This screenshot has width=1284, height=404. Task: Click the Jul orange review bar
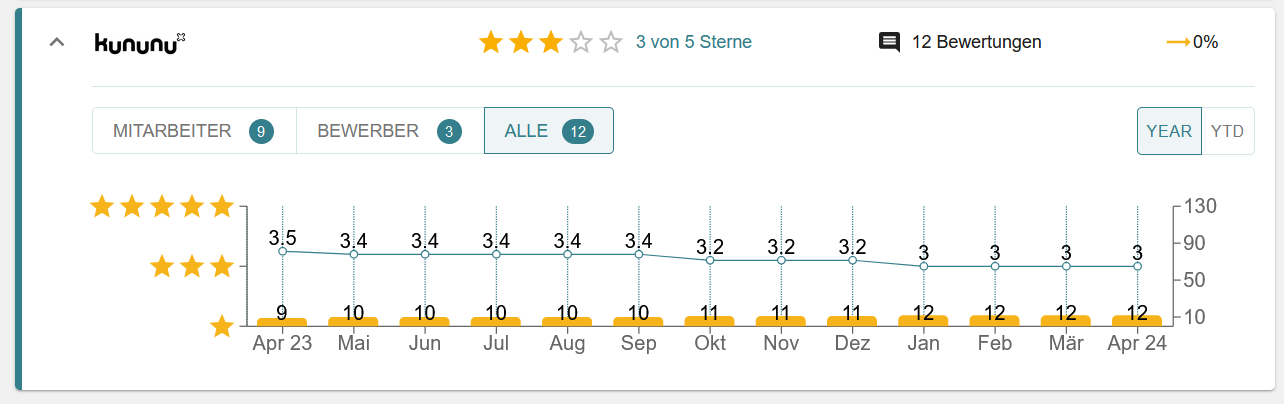pyautogui.click(x=496, y=322)
